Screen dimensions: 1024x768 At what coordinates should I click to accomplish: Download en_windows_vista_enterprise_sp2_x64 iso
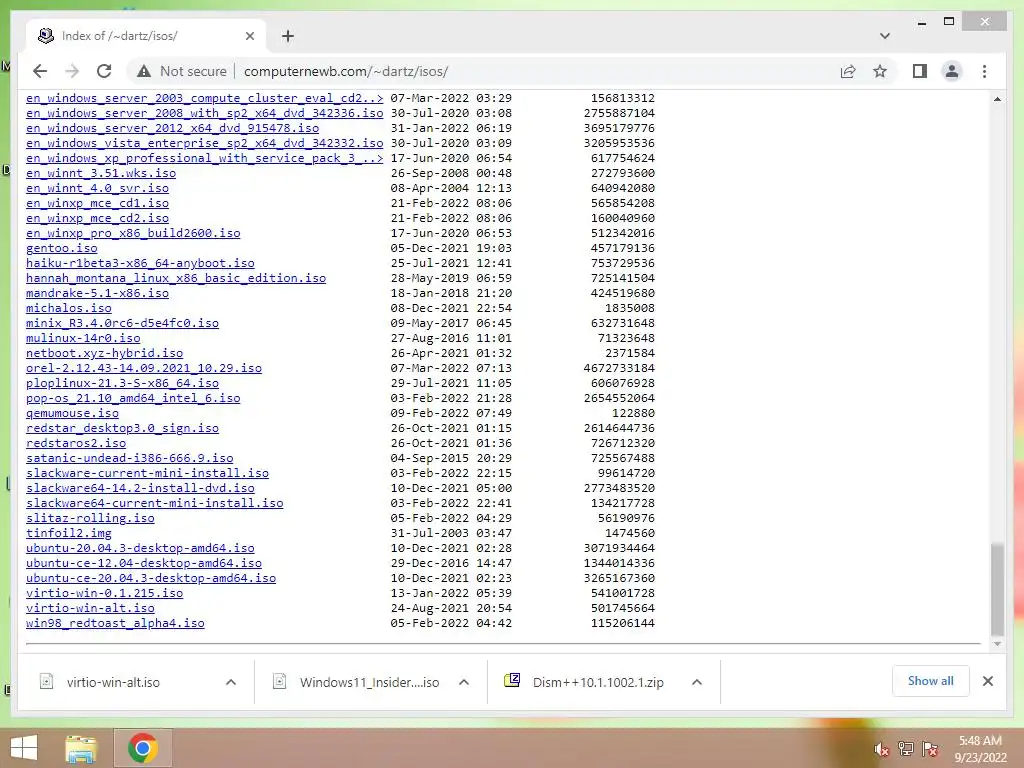[204, 143]
